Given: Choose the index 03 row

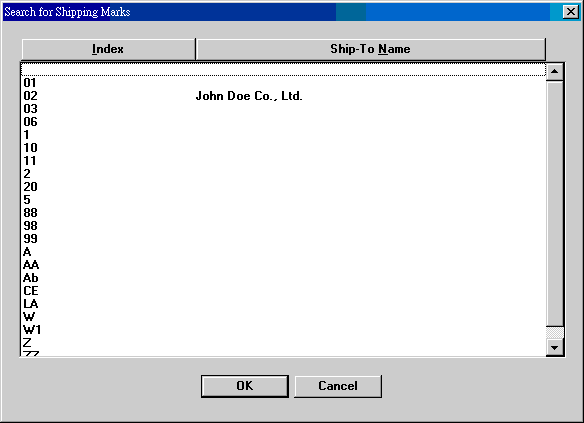Looking at the screenshot, I should [x=283, y=109].
